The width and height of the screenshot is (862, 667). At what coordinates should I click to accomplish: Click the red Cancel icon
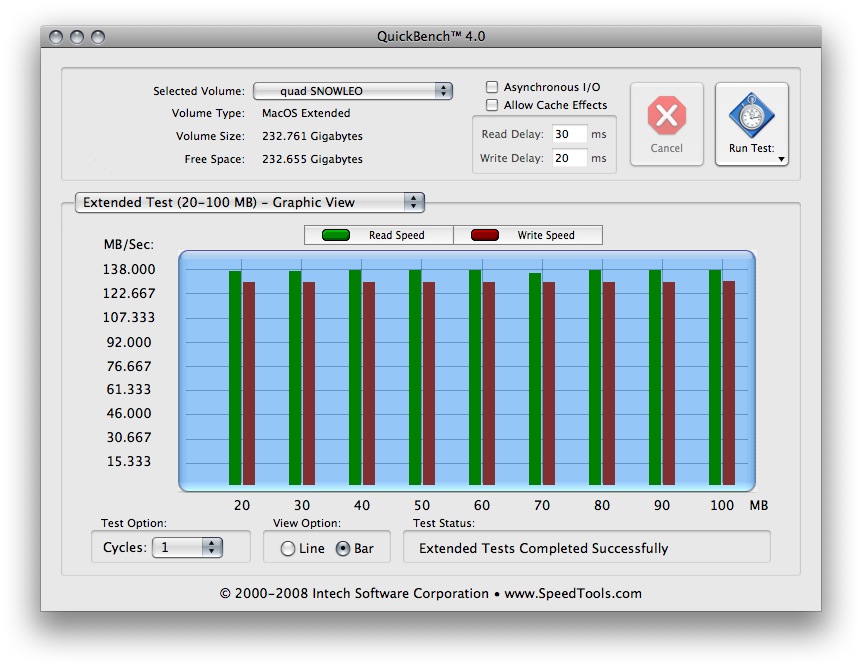click(666, 117)
